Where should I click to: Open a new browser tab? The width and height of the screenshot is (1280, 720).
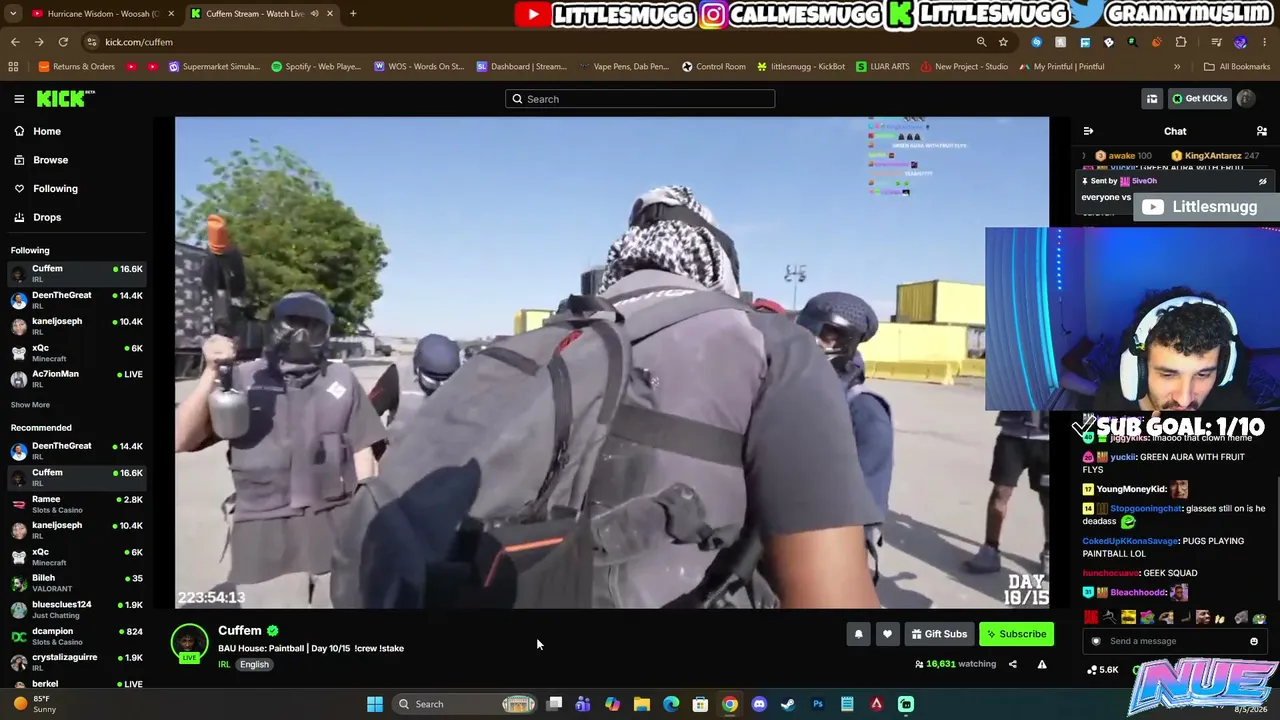click(x=353, y=14)
